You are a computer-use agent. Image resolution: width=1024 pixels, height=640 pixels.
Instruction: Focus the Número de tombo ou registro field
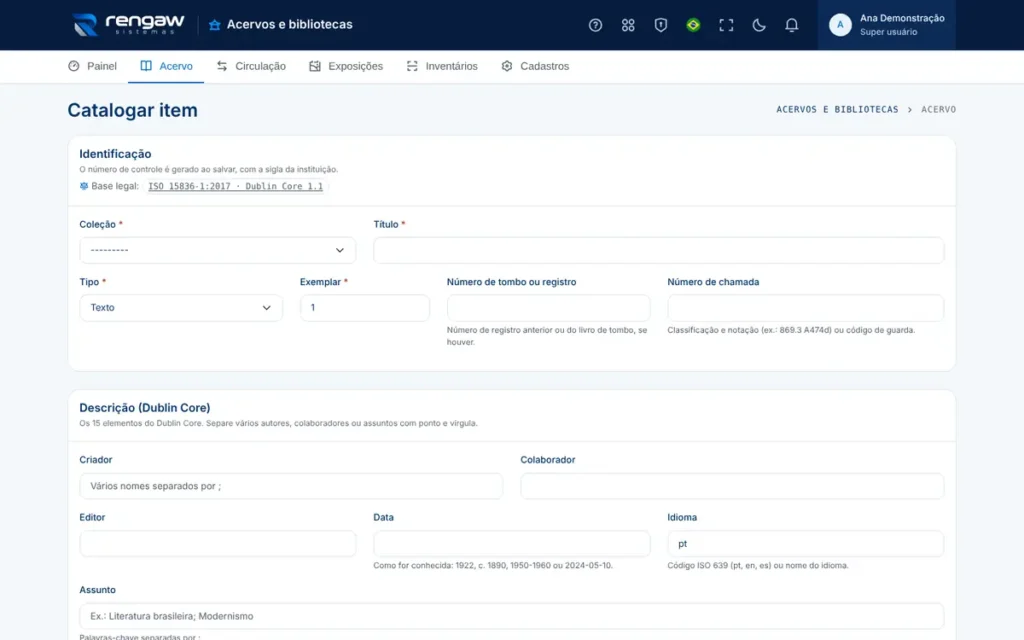[549, 308]
